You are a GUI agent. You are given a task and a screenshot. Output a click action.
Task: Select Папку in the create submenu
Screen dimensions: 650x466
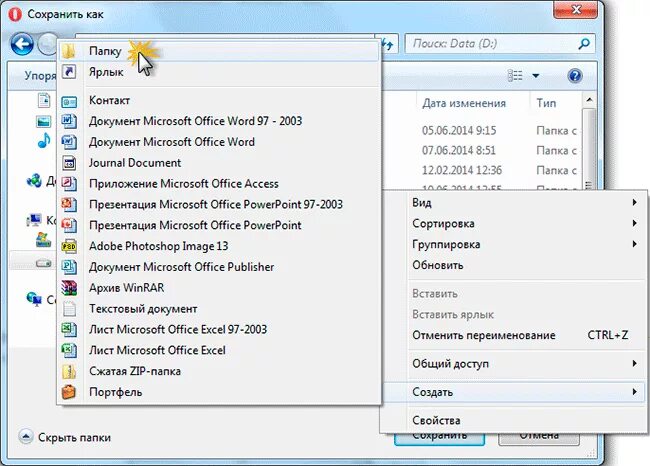(x=219, y=51)
